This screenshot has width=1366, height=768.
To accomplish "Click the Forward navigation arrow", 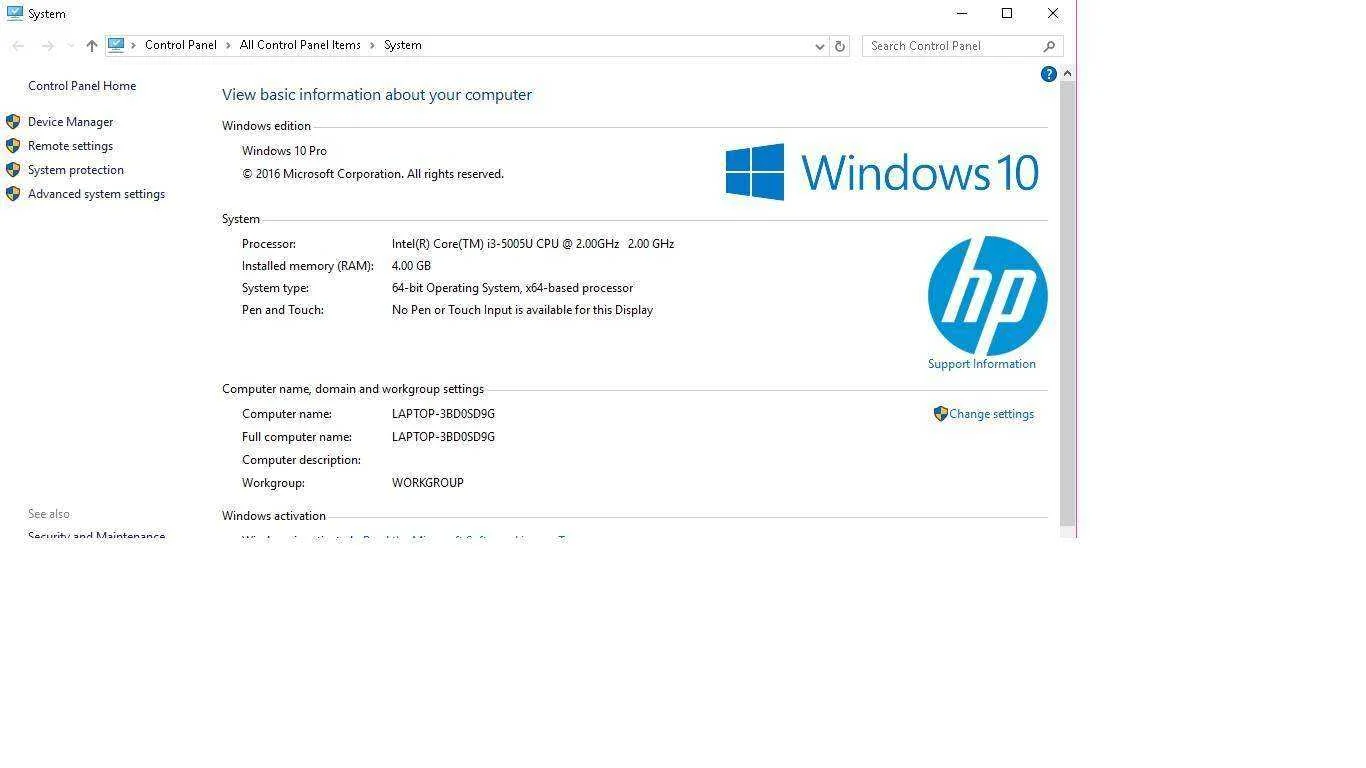I will (47, 45).
